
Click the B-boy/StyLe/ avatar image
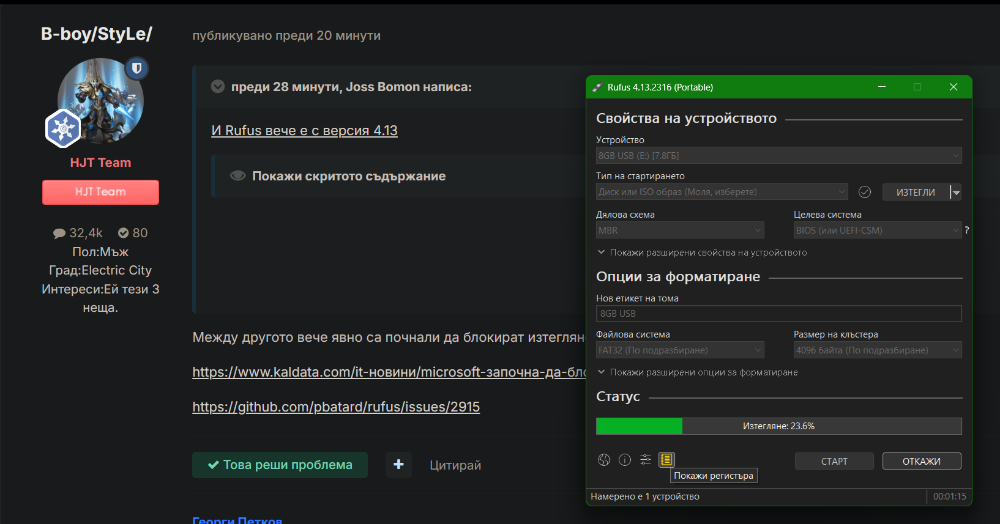tap(100, 101)
